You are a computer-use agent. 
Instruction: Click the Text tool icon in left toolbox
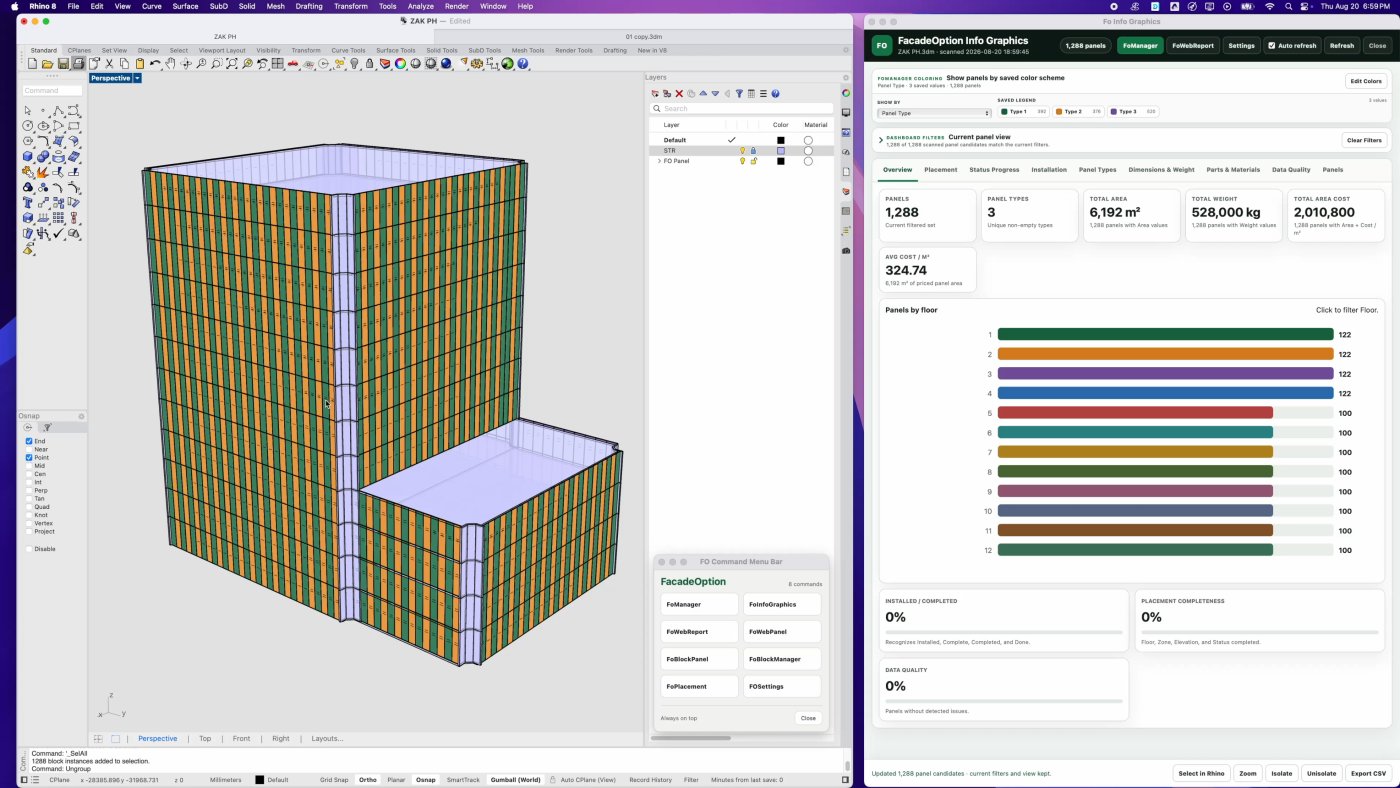click(27, 202)
